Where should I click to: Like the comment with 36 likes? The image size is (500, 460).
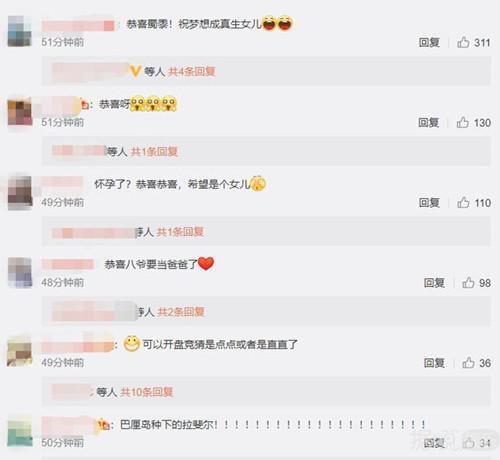pos(468,362)
